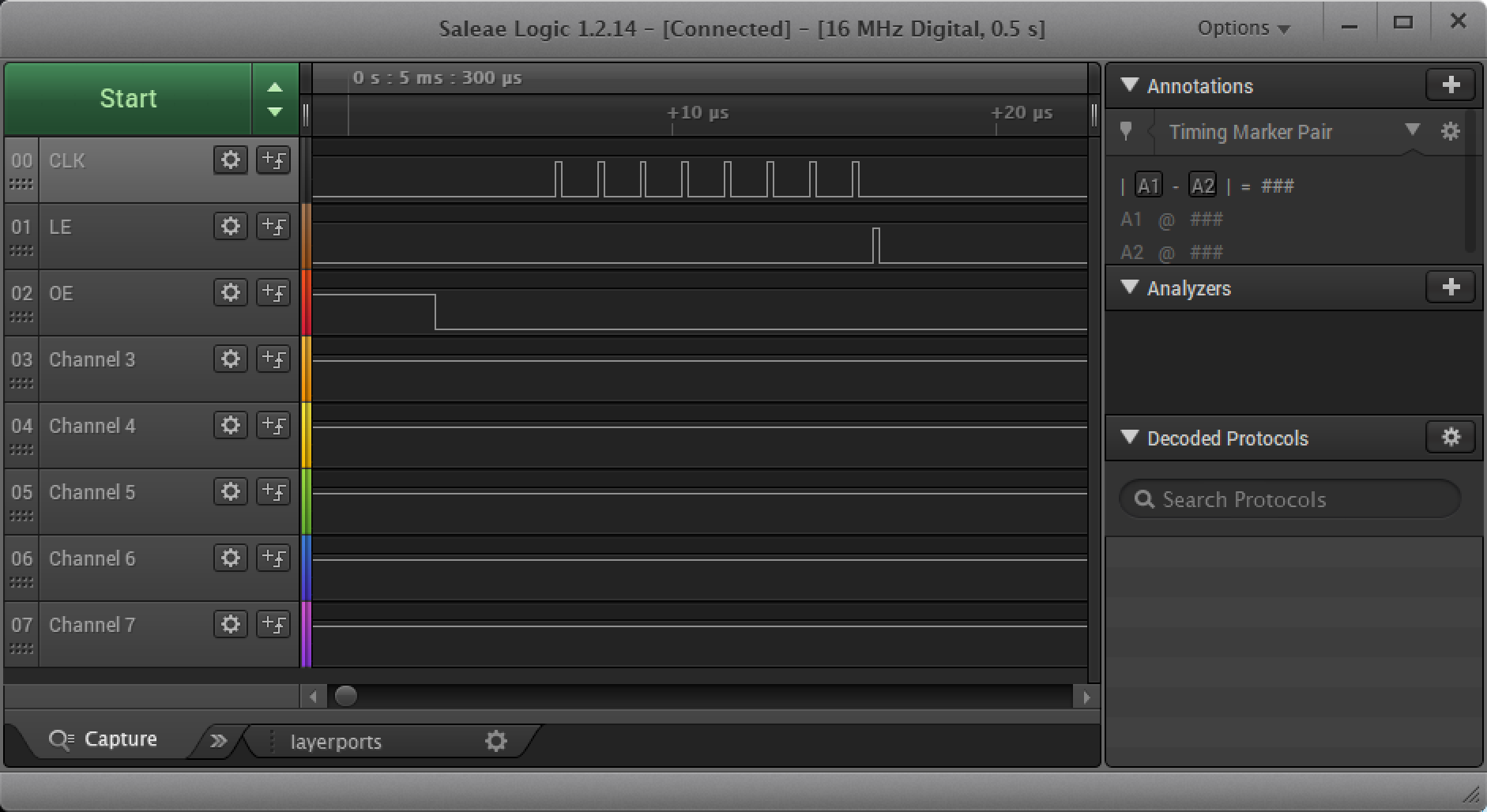Select the Channel 4 label
Viewport: 1487px width, 812px height.
[x=92, y=426]
